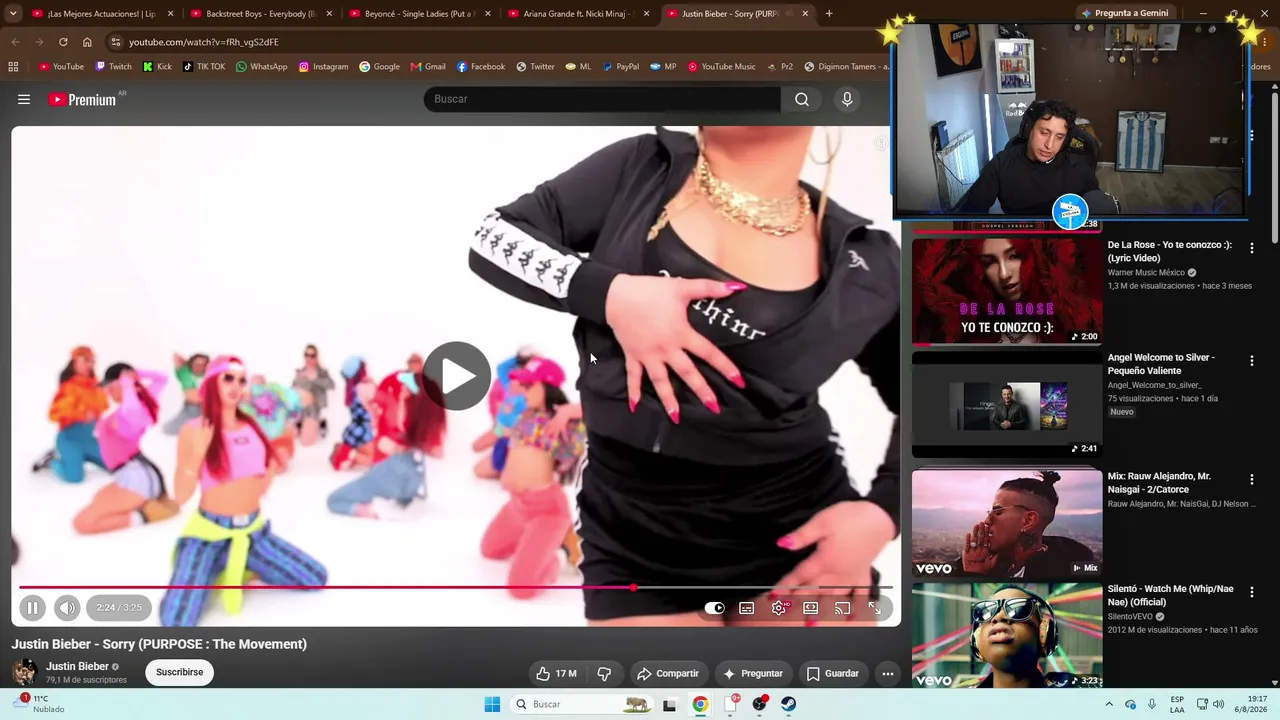The image size is (1280, 720).
Task: Click the large play overlay on the video
Action: 457,376
